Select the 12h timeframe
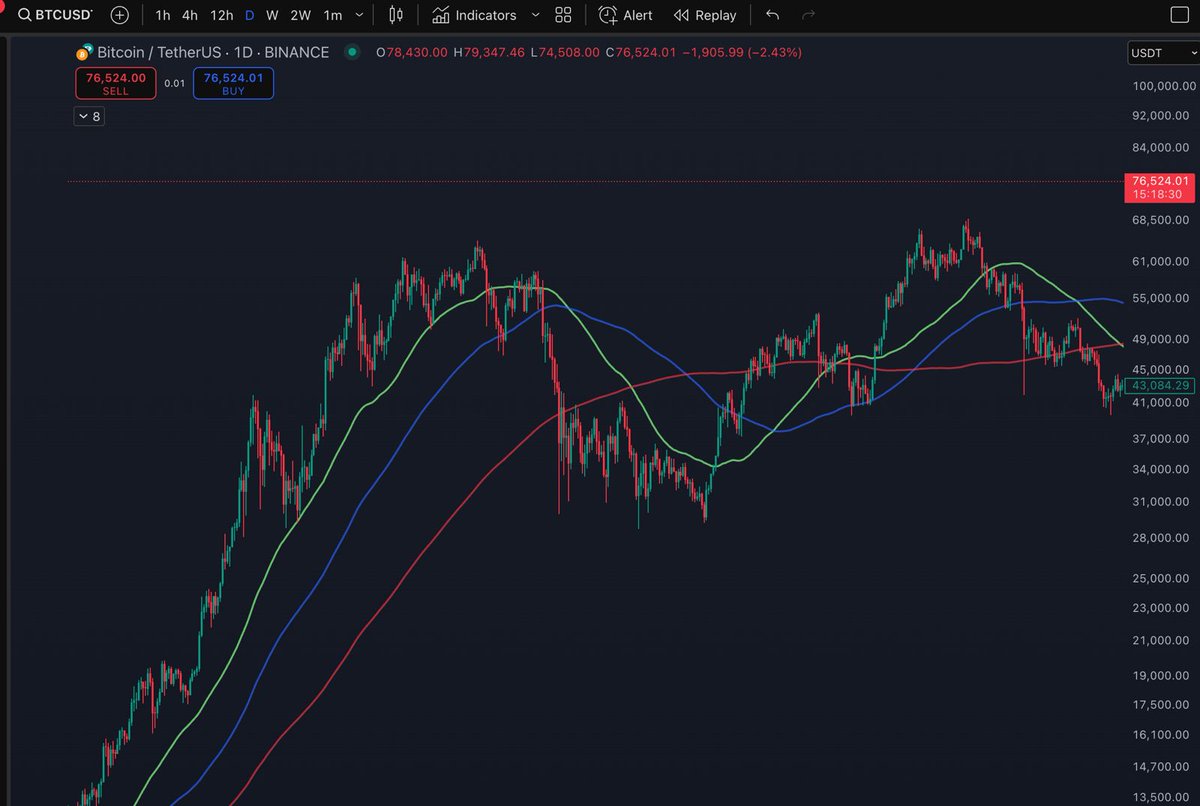The width and height of the screenshot is (1200, 806). pyautogui.click(x=222, y=15)
